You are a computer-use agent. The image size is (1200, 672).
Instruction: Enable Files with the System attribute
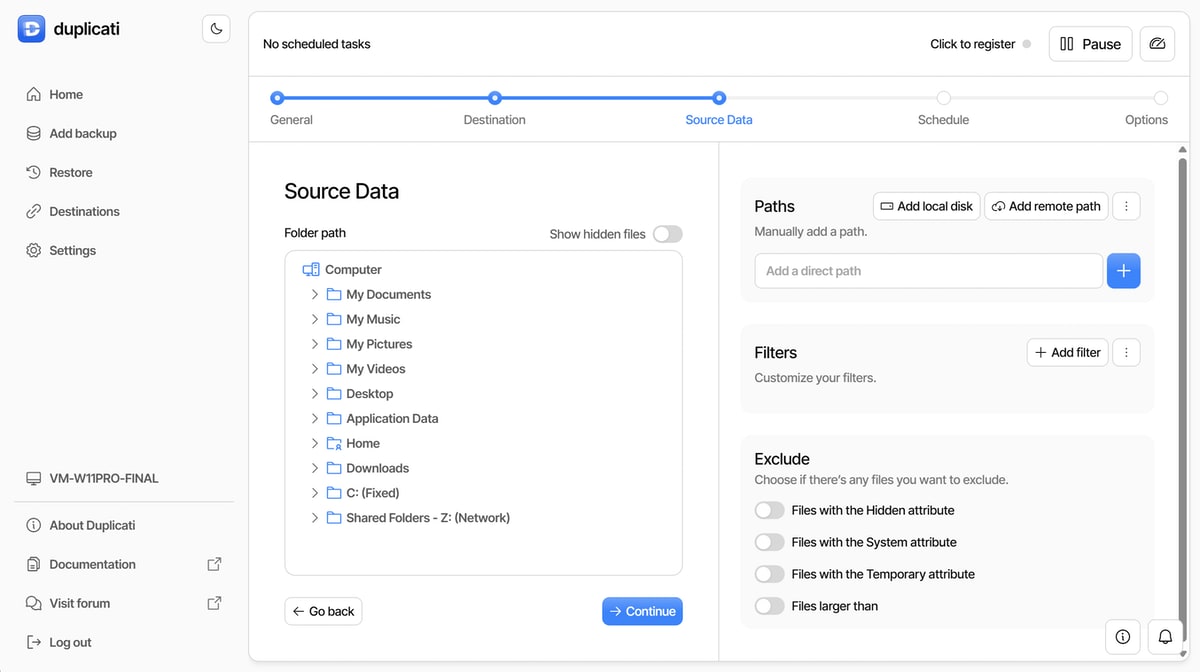coord(769,542)
